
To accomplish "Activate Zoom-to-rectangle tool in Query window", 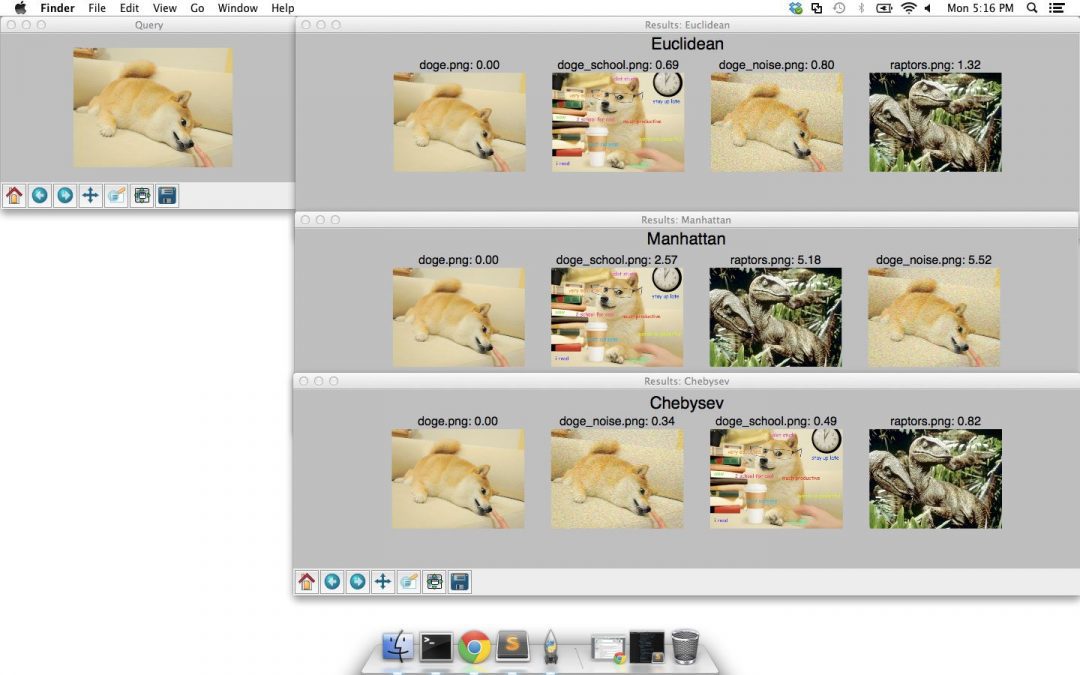I will pyautogui.click(x=116, y=196).
